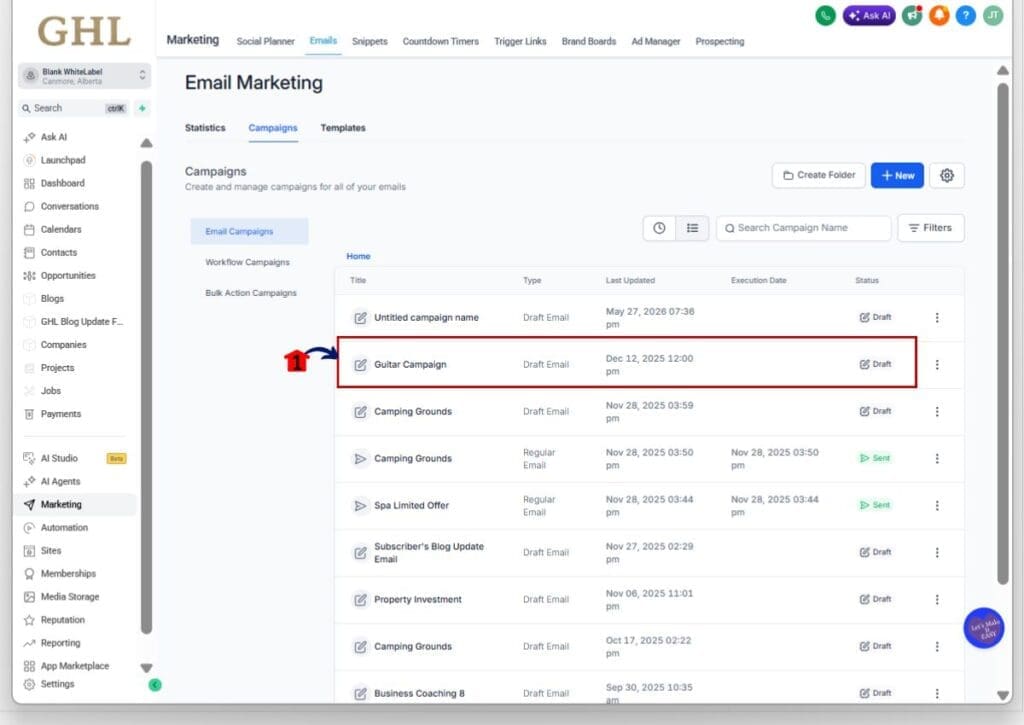
Task: Open AI Studio in the sidebar
Action: pyautogui.click(x=59, y=459)
